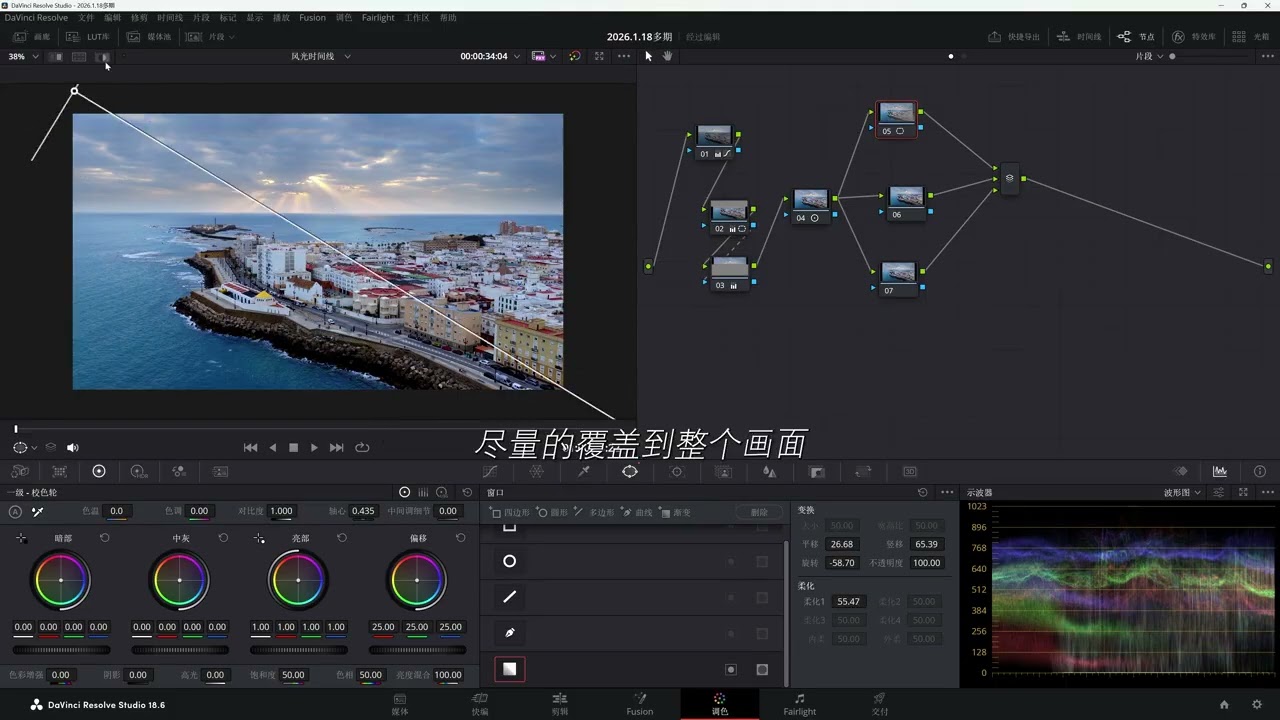This screenshot has height=720, width=1280.
Task: Open the viewer options three-dot menu
Action: click(x=624, y=56)
